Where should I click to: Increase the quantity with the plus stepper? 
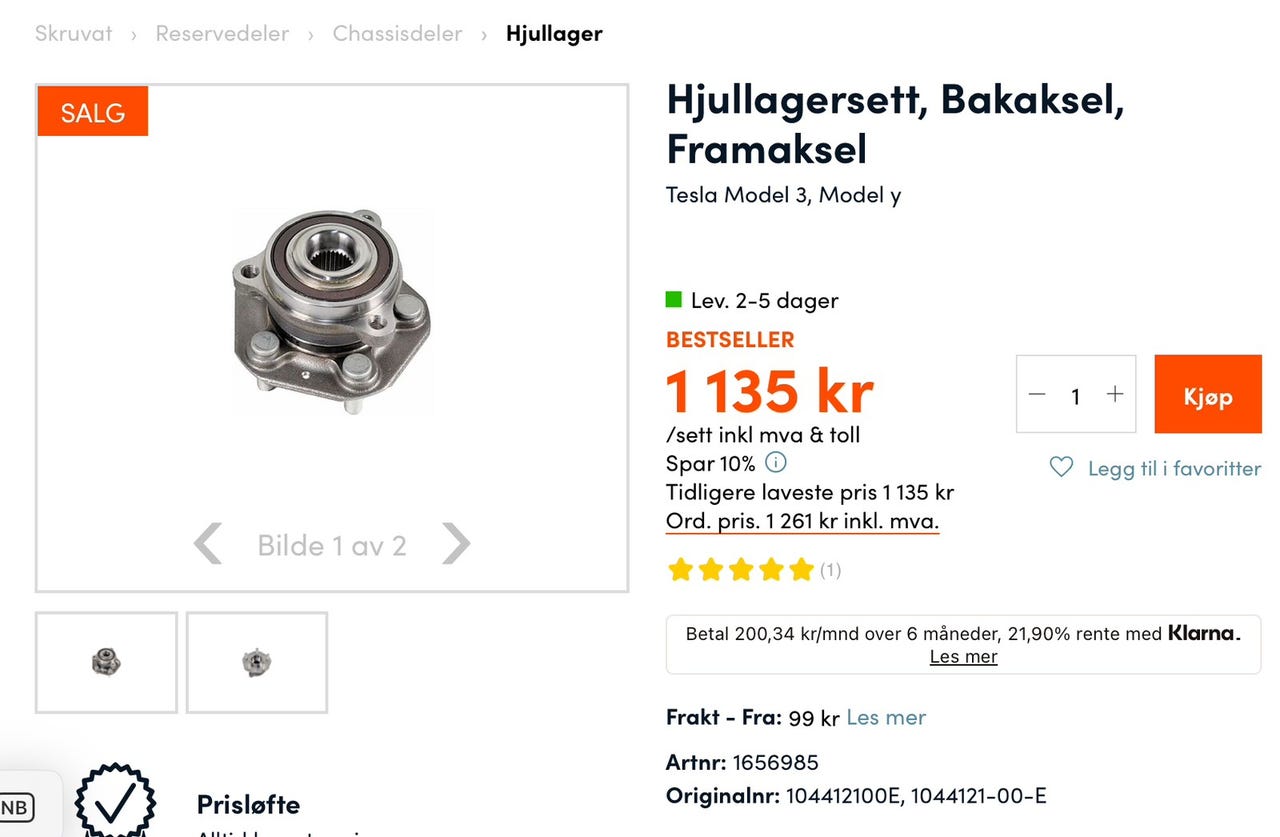click(1113, 395)
